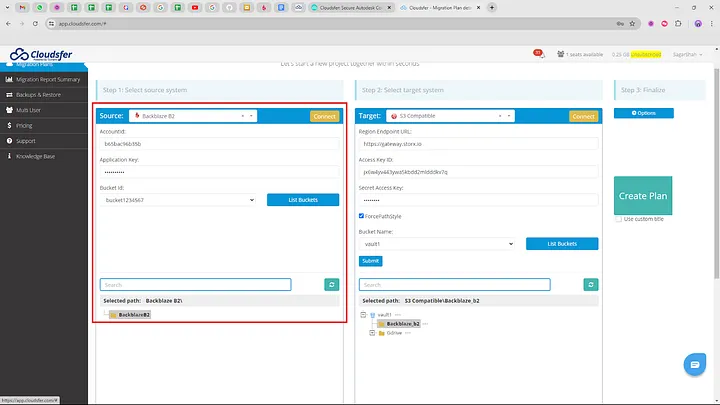Toggle the ForcePathStyle checkbox

pyautogui.click(x=361, y=216)
